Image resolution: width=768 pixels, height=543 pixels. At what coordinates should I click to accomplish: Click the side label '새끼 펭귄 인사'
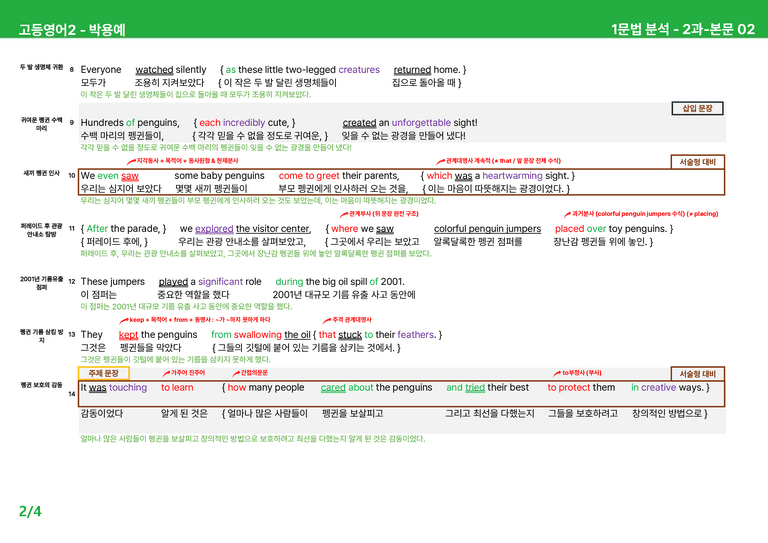(42, 173)
